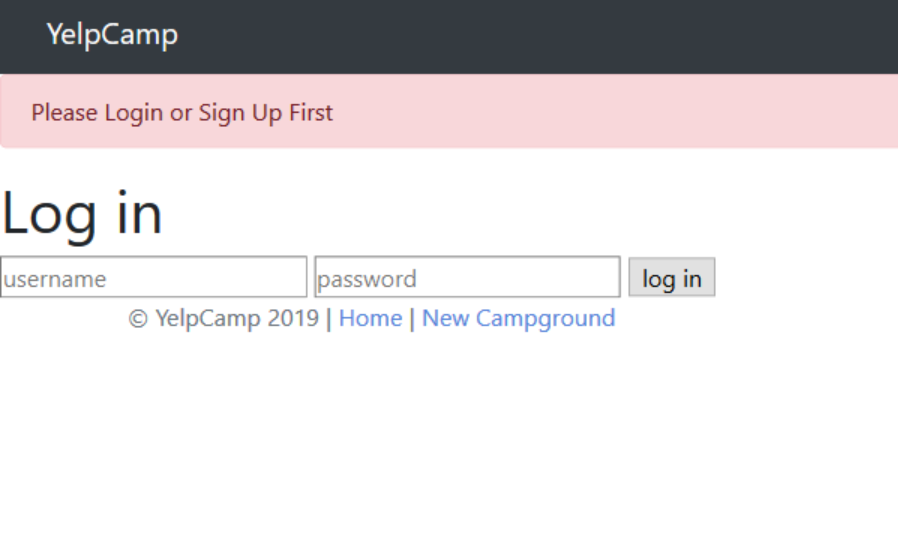Screen dimensions: 898x549
Task: Submit the form with log in button
Action: point(672,277)
